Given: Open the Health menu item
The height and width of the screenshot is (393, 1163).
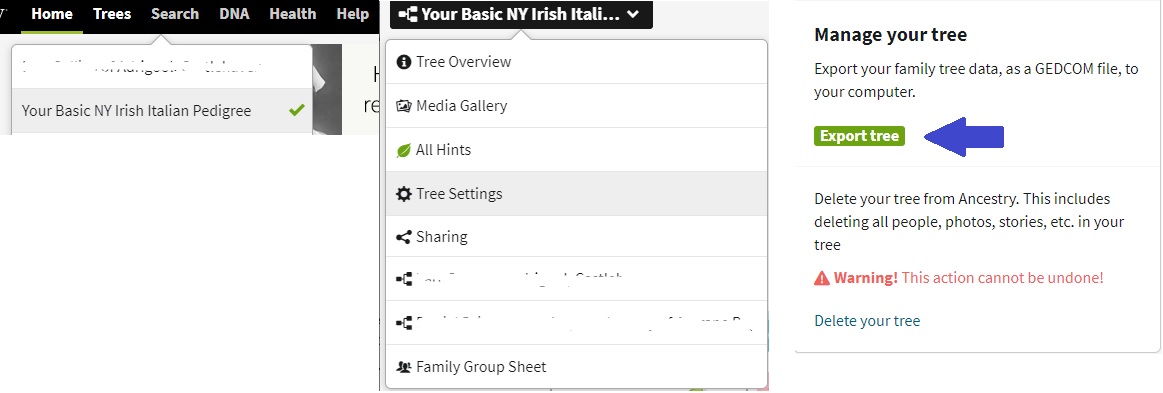Looking at the screenshot, I should point(292,14).
